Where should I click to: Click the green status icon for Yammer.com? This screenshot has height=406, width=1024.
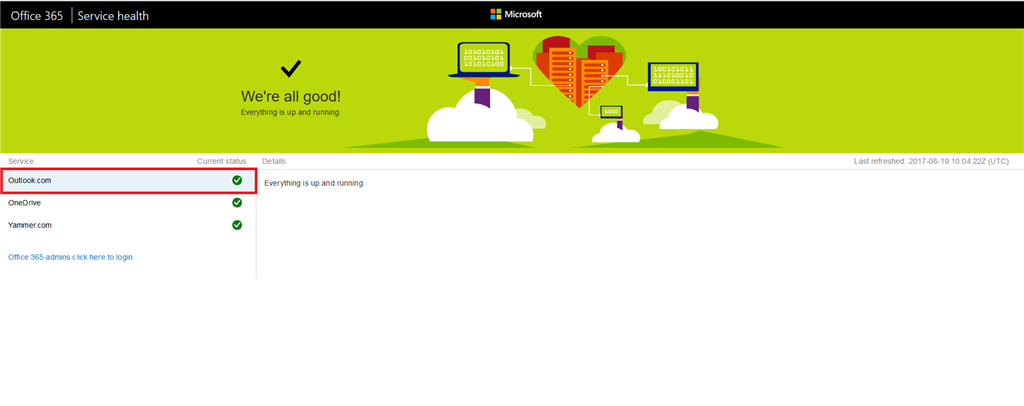coord(237,225)
